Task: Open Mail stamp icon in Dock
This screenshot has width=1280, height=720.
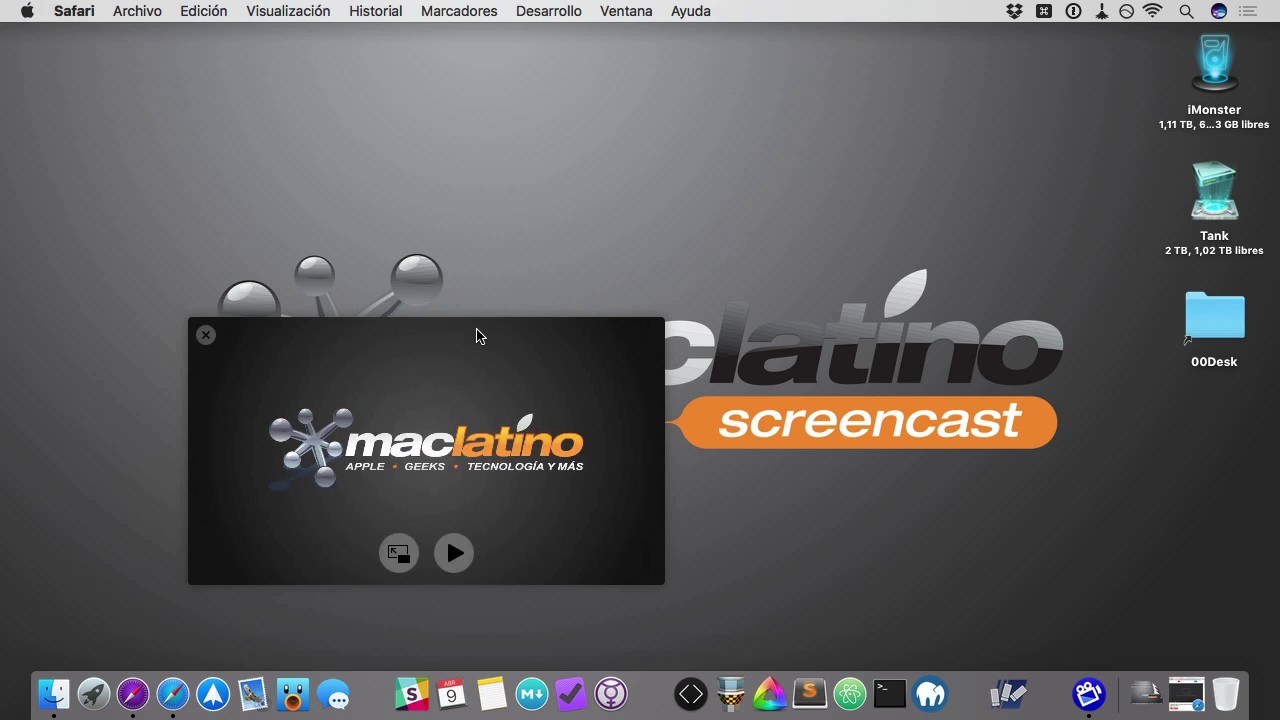Action: tap(253, 693)
